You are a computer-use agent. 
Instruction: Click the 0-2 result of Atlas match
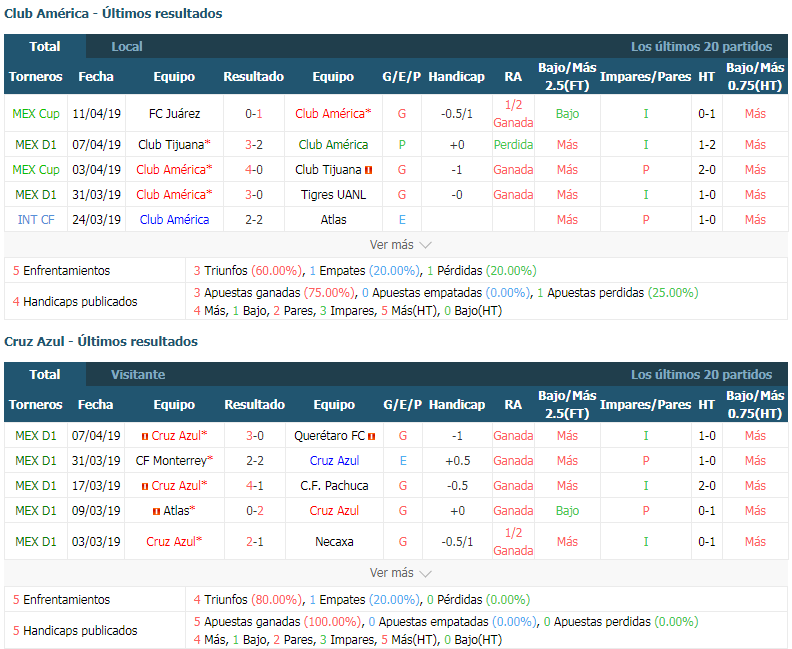pyautogui.click(x=255, y=511)
